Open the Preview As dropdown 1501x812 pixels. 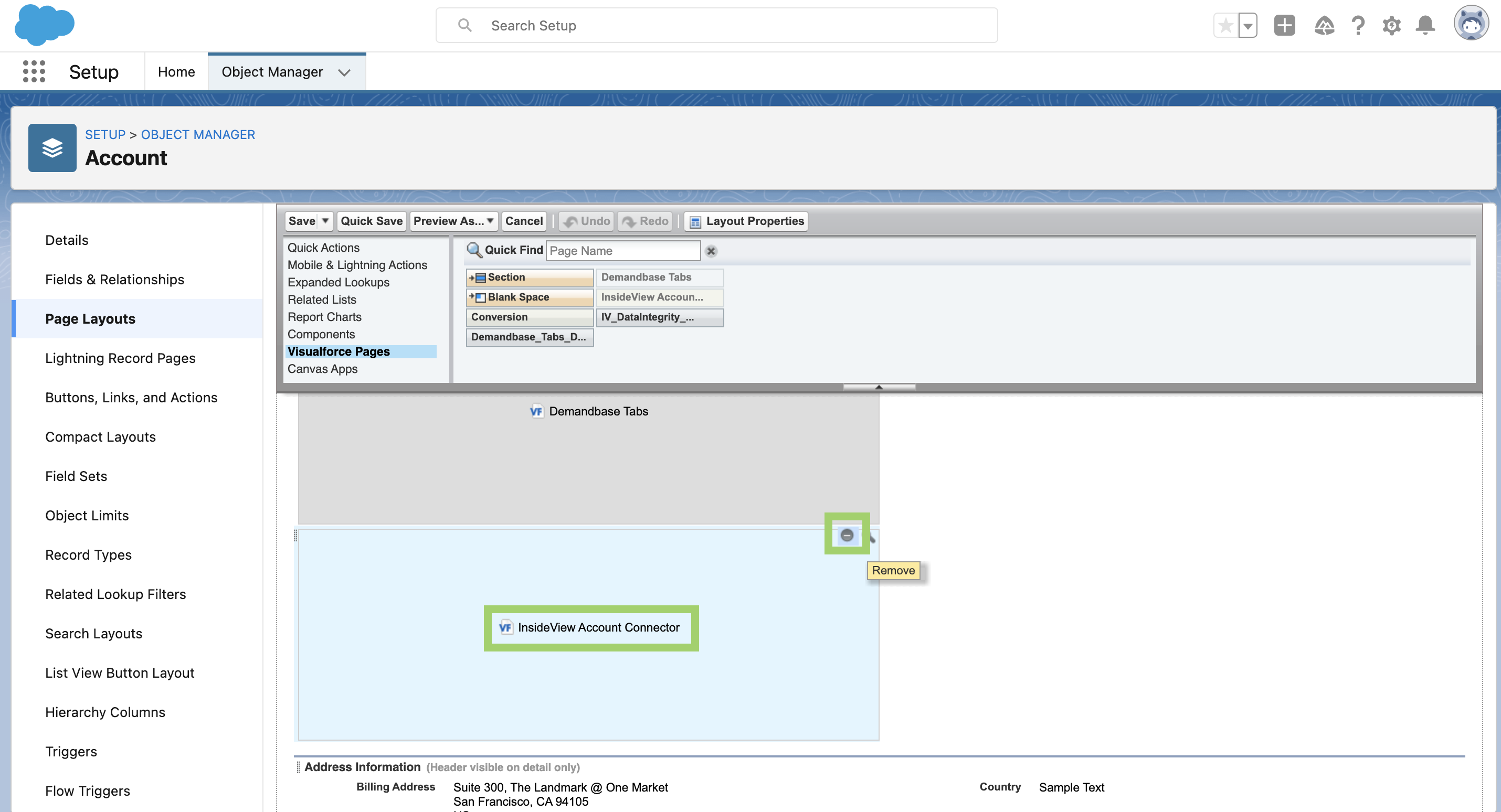point(453,221)
